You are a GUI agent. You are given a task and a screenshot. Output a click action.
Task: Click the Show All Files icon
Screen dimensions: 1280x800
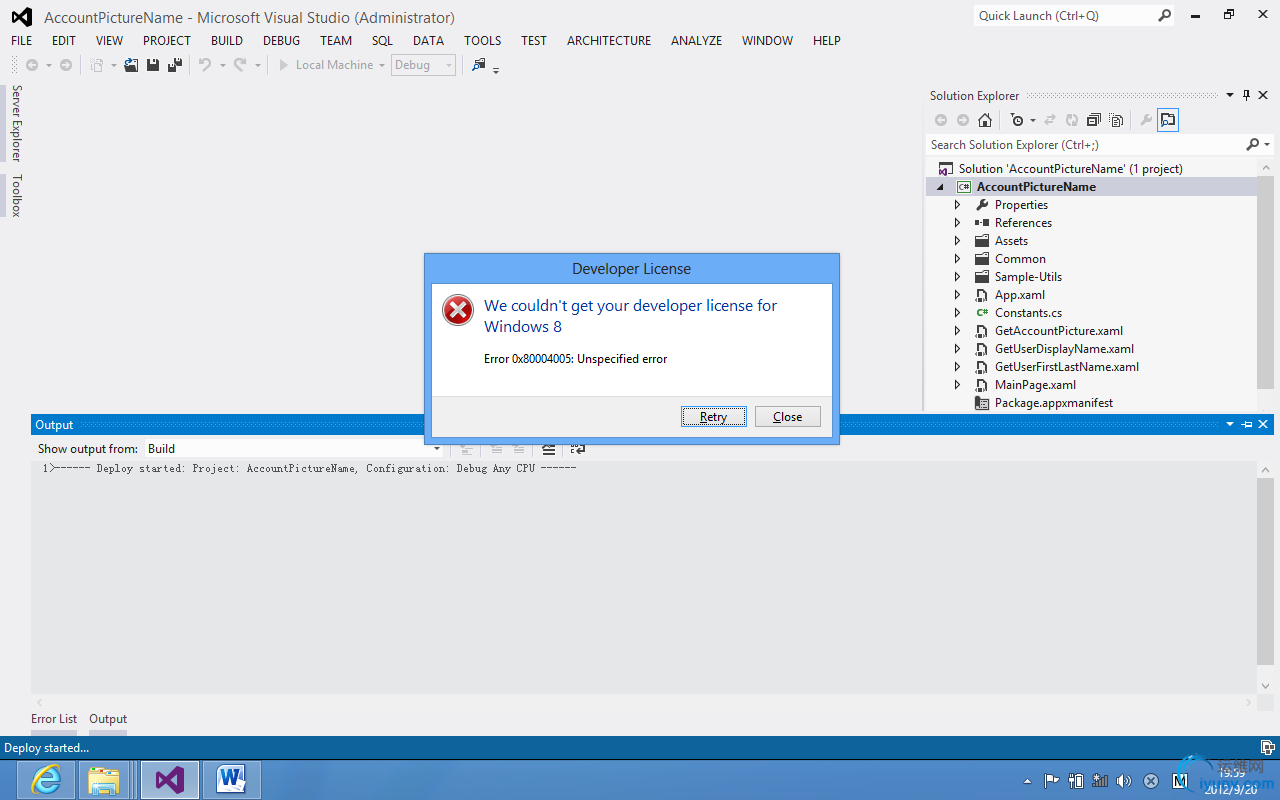tap(1116, 120)
